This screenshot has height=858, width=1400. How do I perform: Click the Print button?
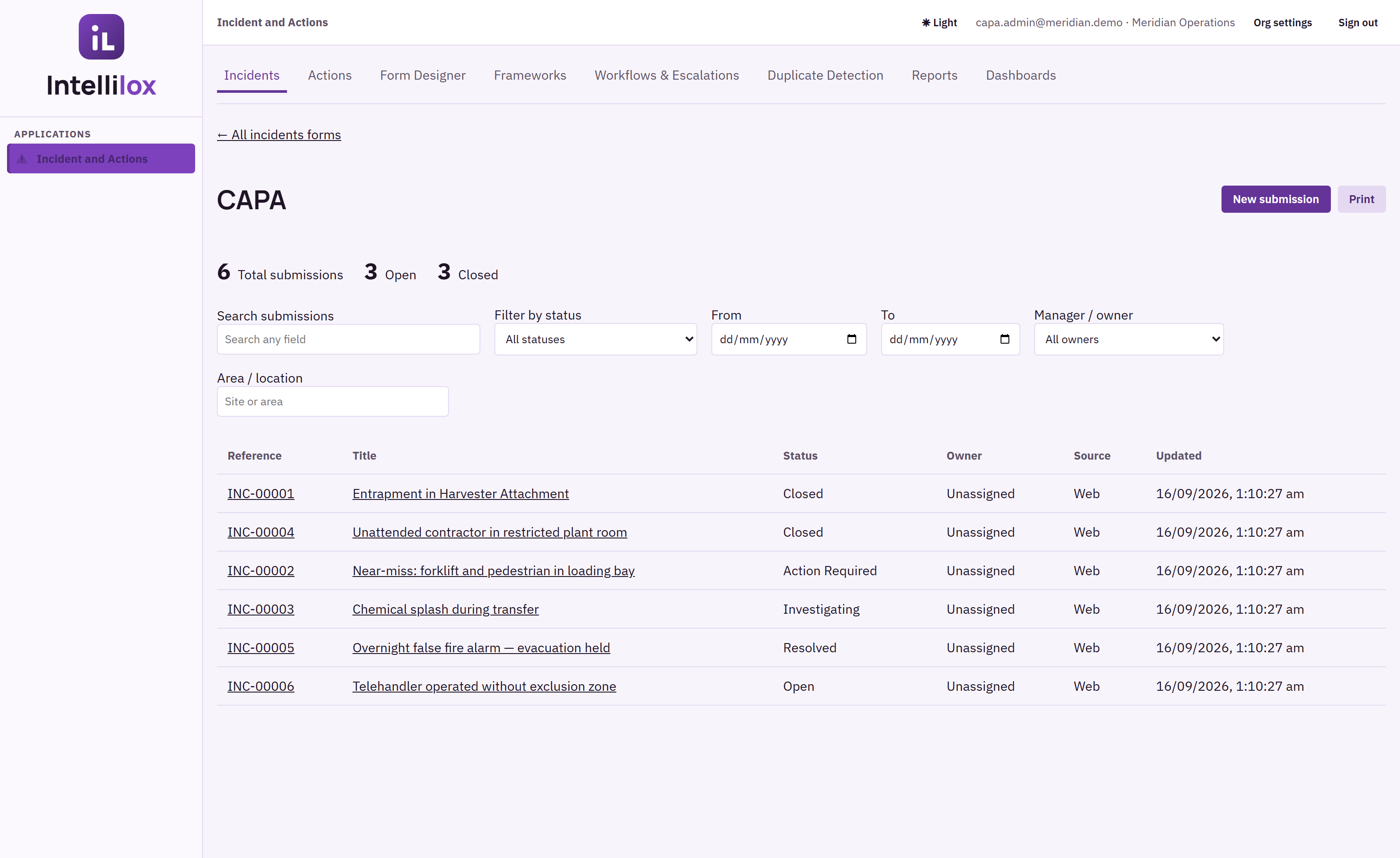(x=1361, y=199)
